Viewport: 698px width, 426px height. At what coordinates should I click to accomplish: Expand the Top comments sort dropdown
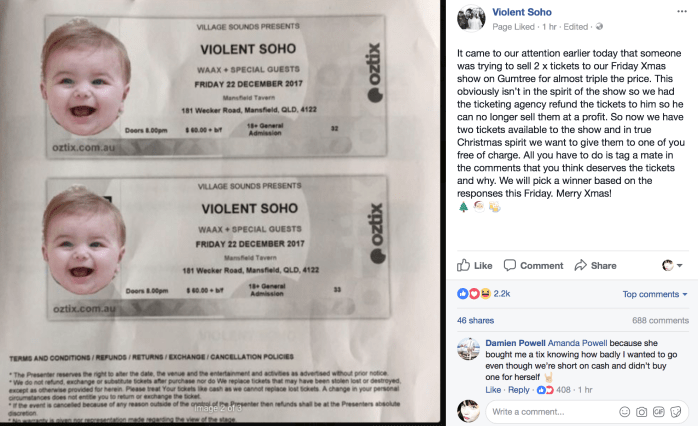pos(655,294)
